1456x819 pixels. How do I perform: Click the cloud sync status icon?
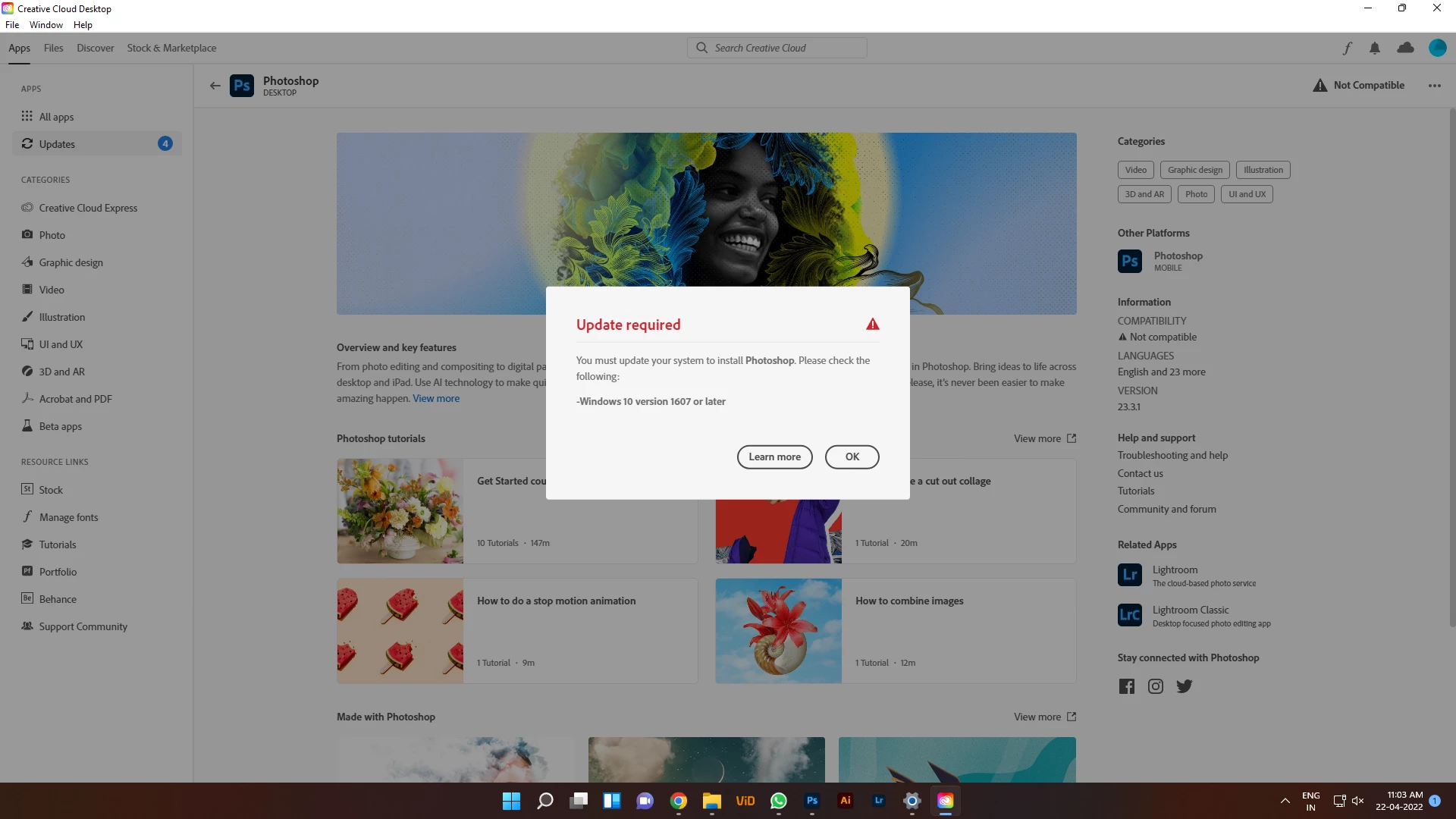[x=1405, y=48]
